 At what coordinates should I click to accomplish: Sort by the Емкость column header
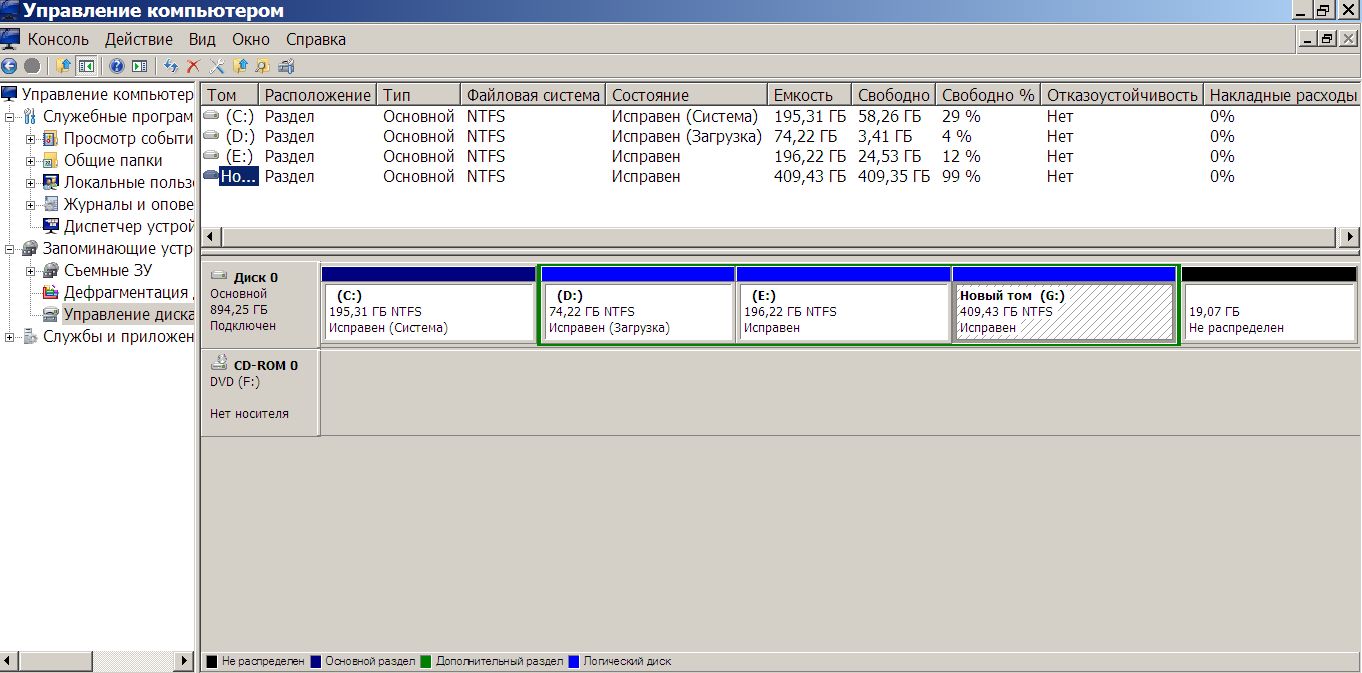[x=802, y=95]
